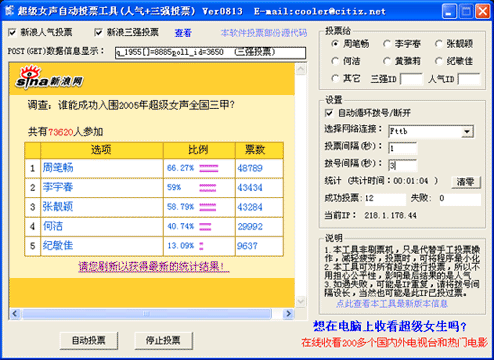Click the 选项 column header
The height and width of the screenshot is (360, 494).
[102, 150]
